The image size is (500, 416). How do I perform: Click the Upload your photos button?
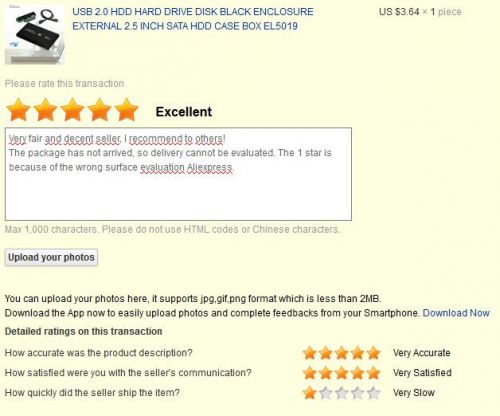coord(51,257)
